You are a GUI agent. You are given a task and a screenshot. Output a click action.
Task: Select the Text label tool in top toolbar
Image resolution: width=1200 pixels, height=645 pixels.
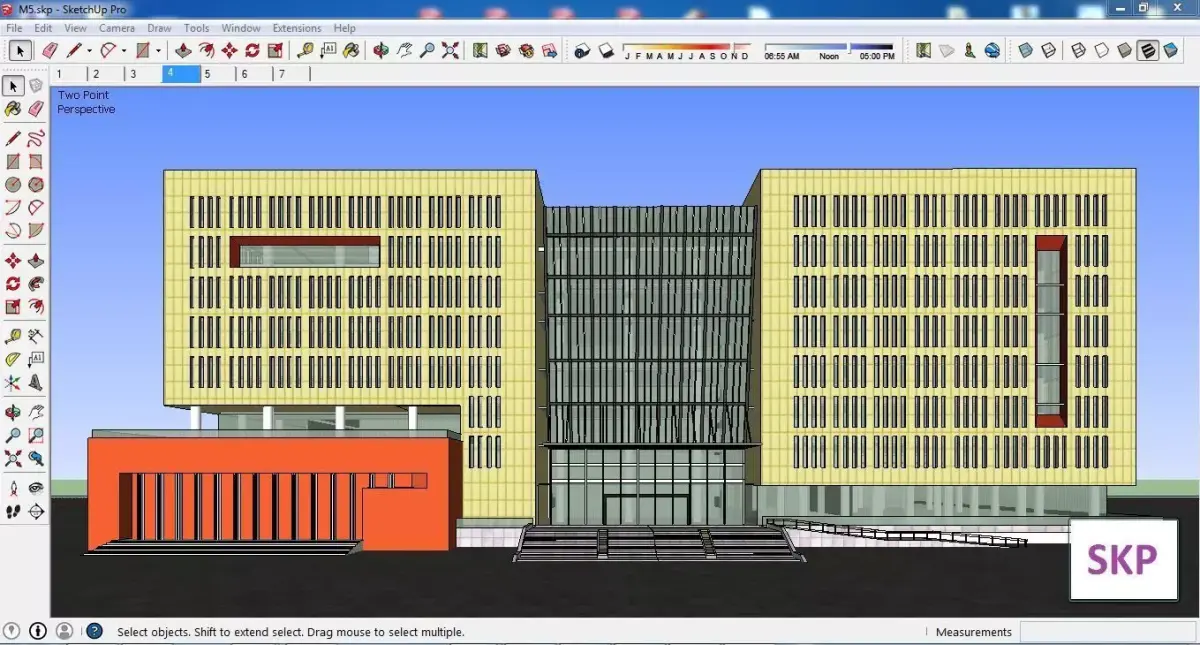(328, 50)
